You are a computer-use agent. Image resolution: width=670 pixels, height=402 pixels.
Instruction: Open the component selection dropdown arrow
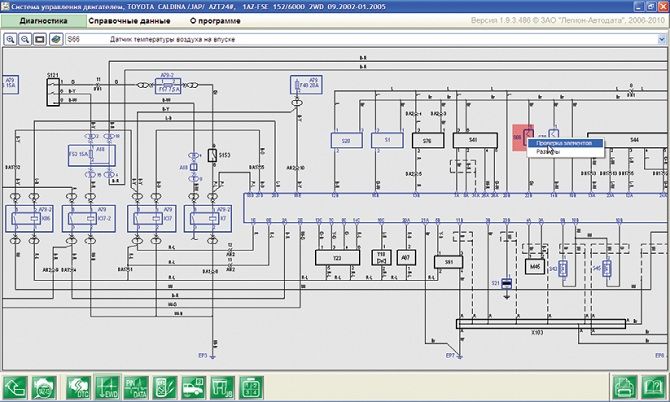[x=662, y=39]
